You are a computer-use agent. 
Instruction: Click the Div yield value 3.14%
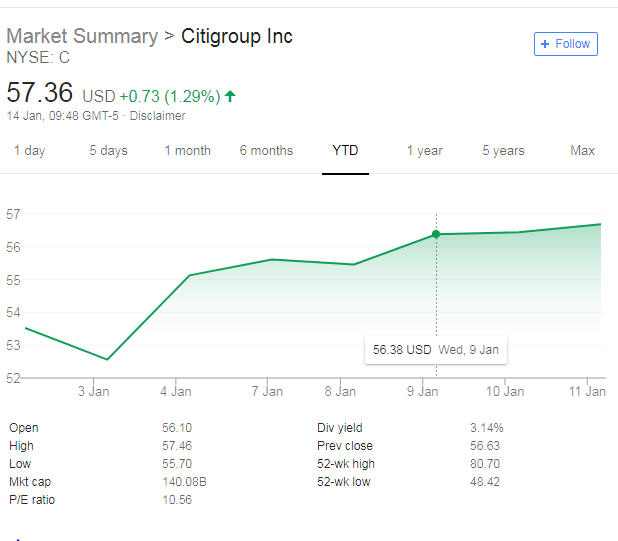point(487,428)
